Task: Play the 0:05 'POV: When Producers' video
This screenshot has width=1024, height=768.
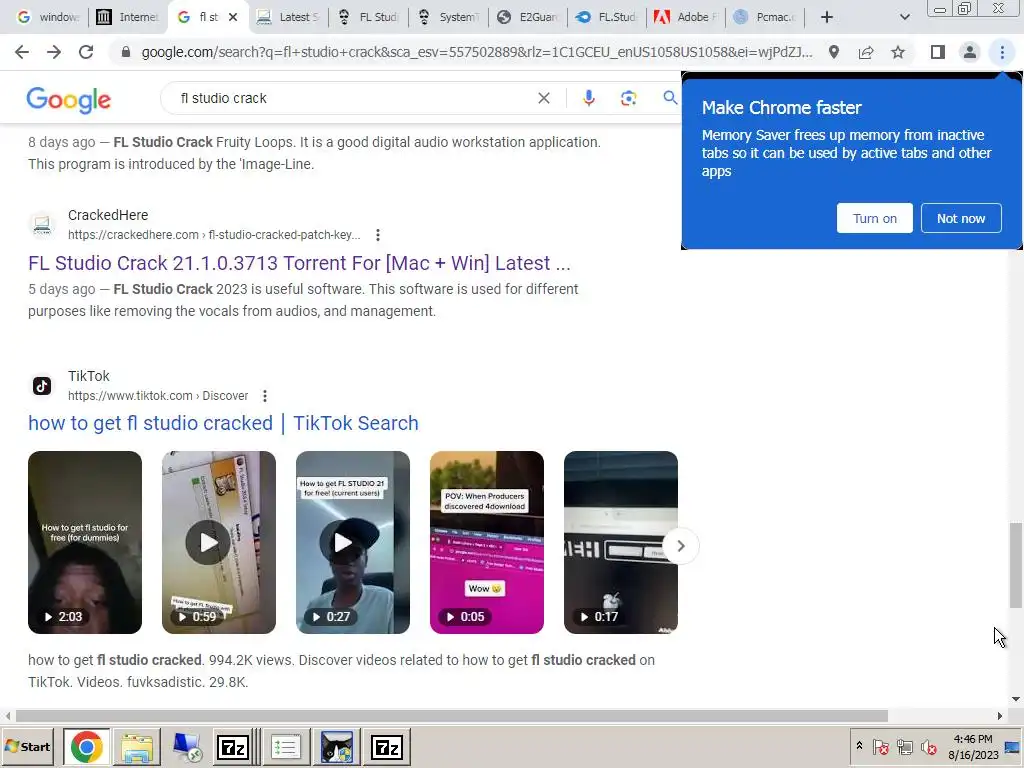Action: [487, 542]
